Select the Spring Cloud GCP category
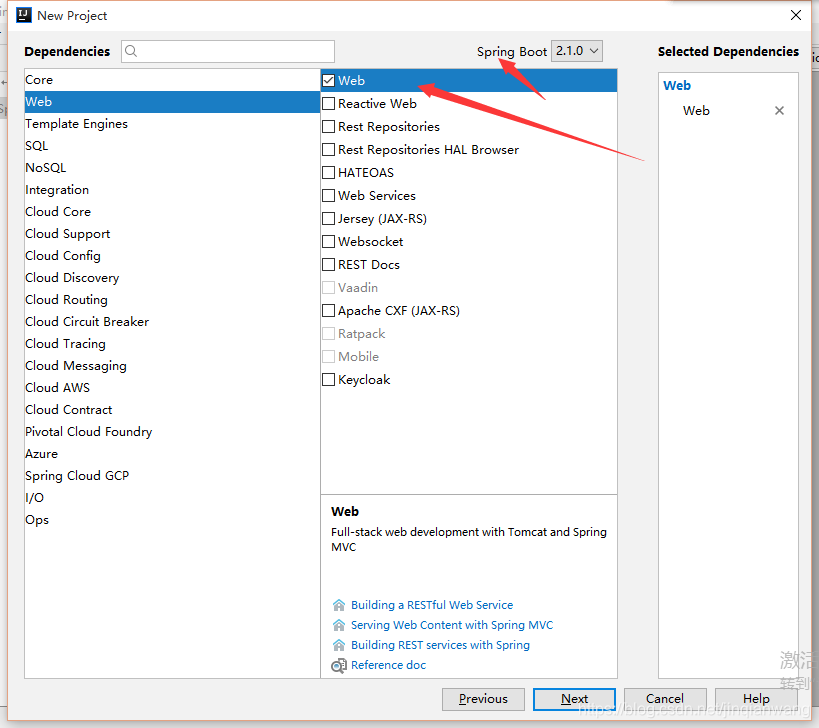Viewport: 819px width, 728px height. tap(172, 476)
